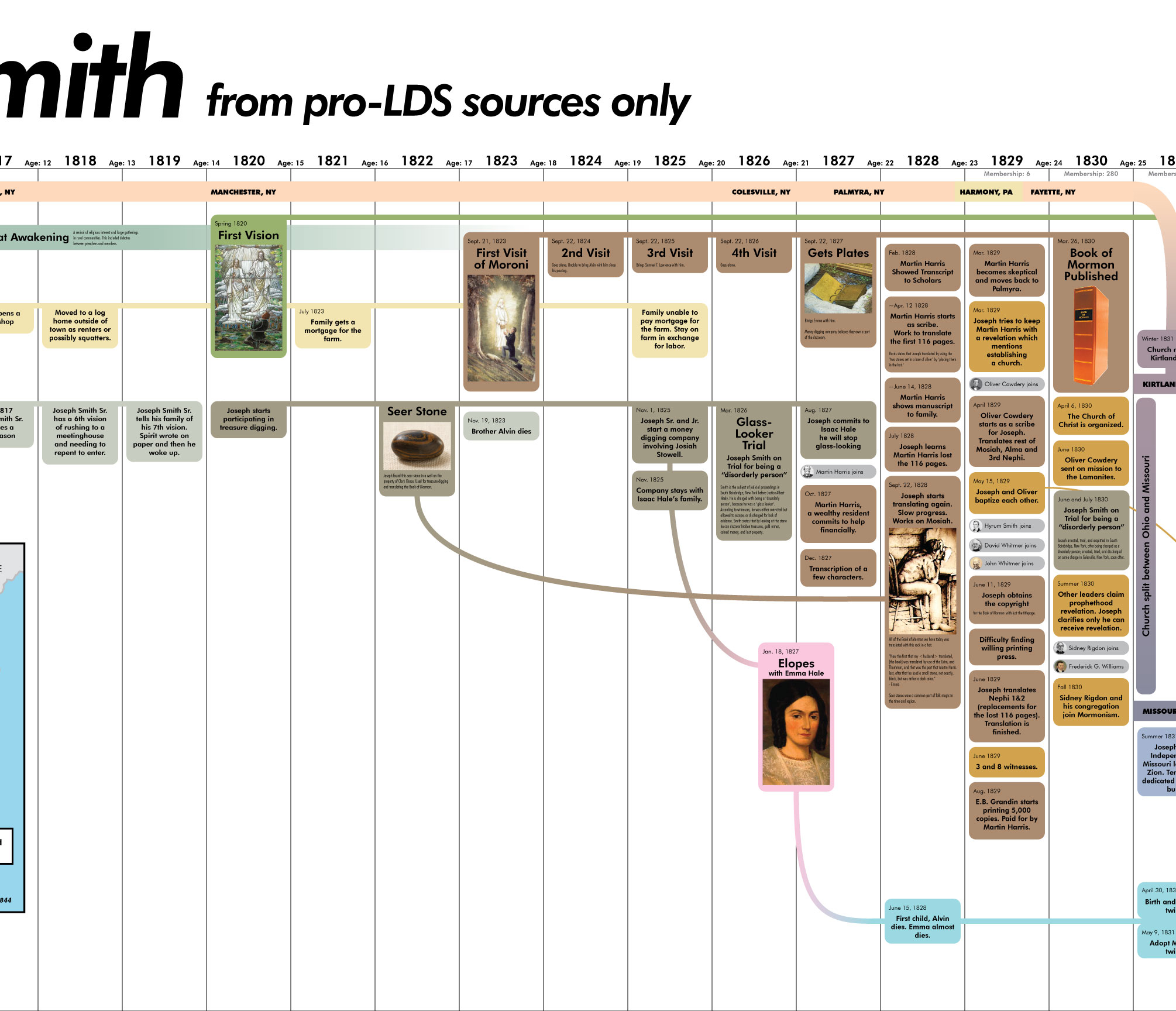
Task: Open the seer stone photo
Action: [417, 446]
